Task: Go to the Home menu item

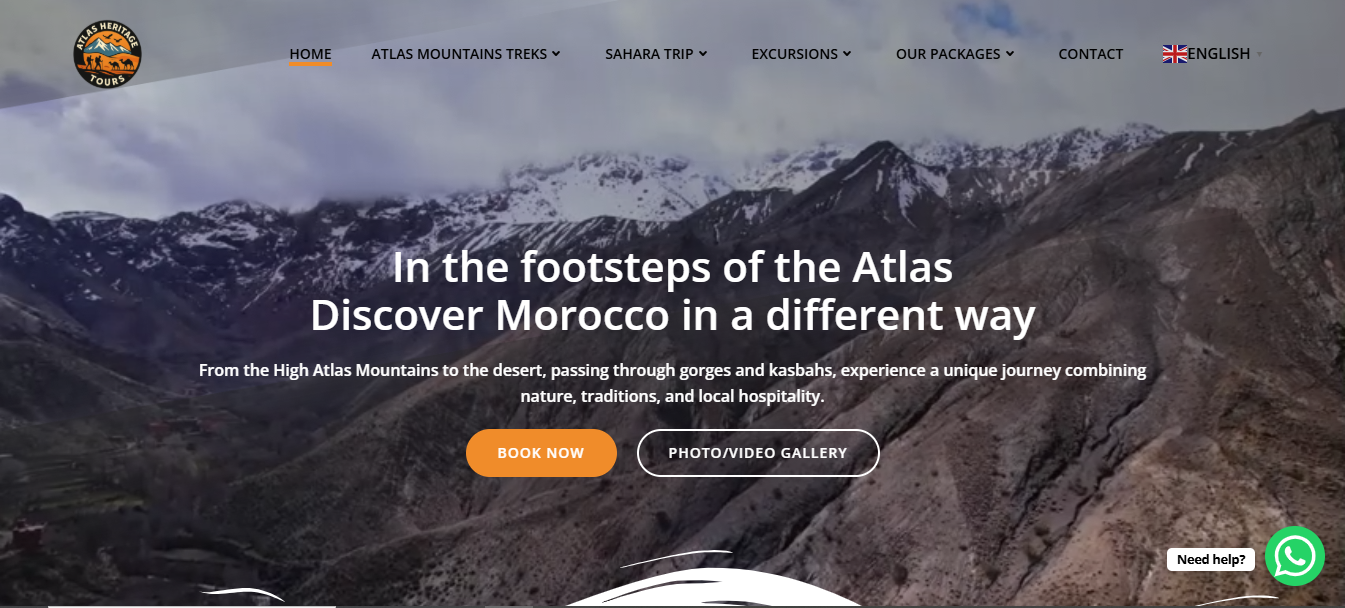Action: [310, 54]
